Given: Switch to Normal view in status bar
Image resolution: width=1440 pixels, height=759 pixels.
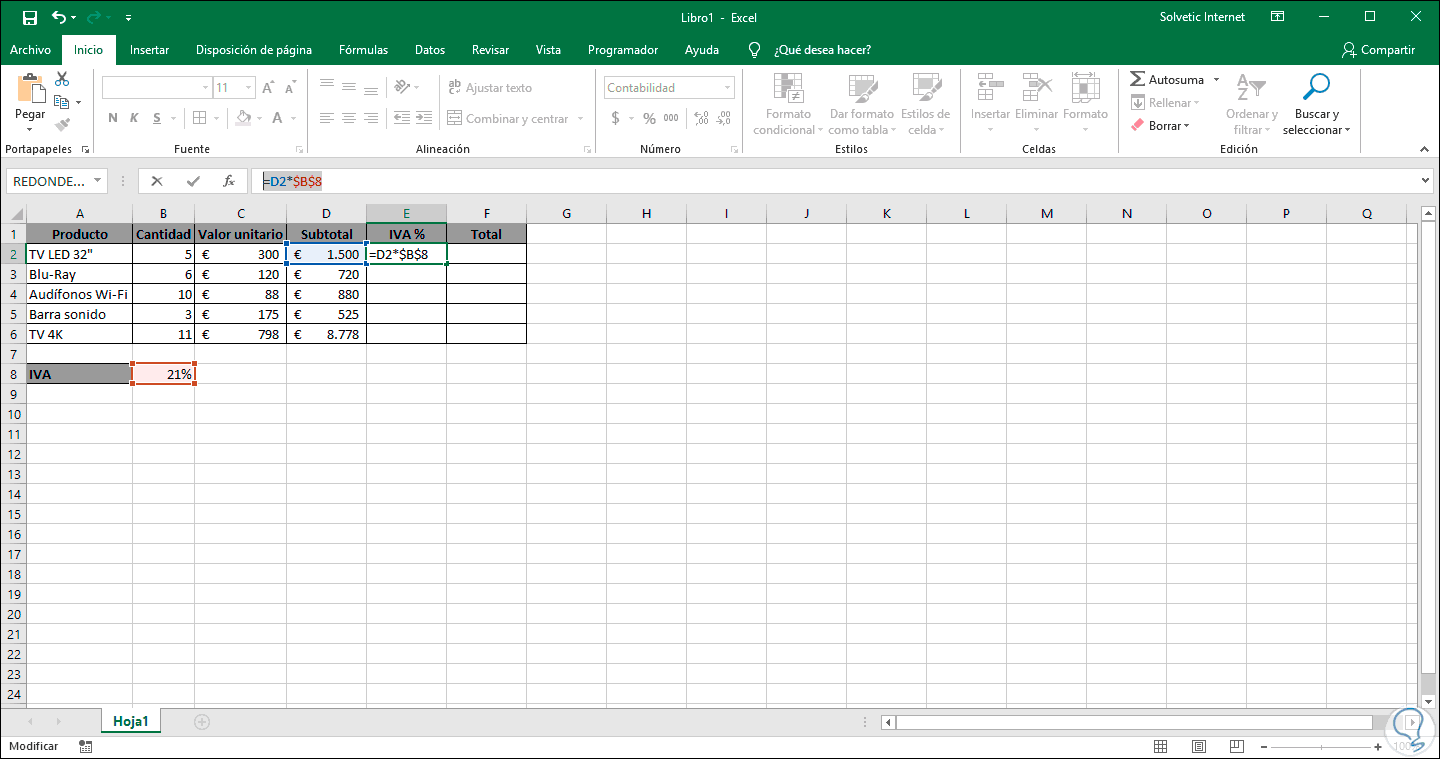Looking at the screenshot, I should [1161, 746].
